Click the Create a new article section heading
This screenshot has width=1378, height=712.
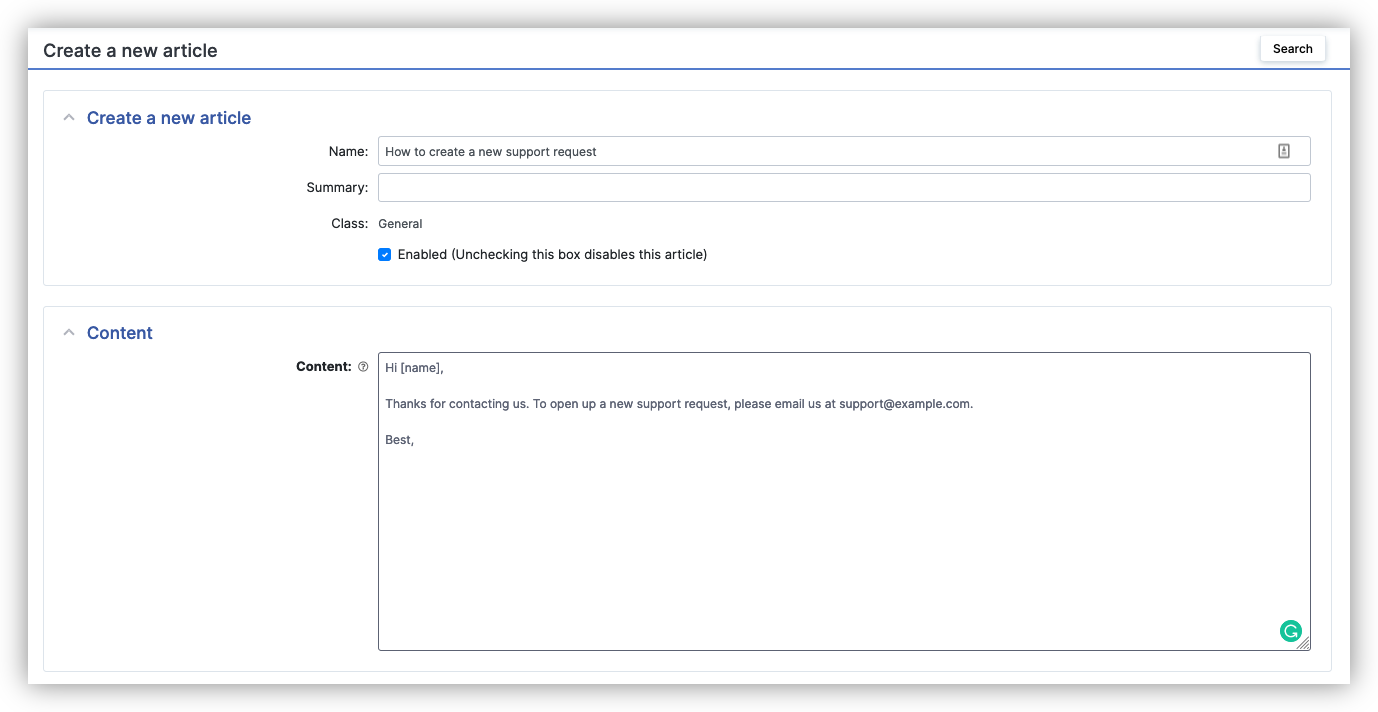(168, 118)
